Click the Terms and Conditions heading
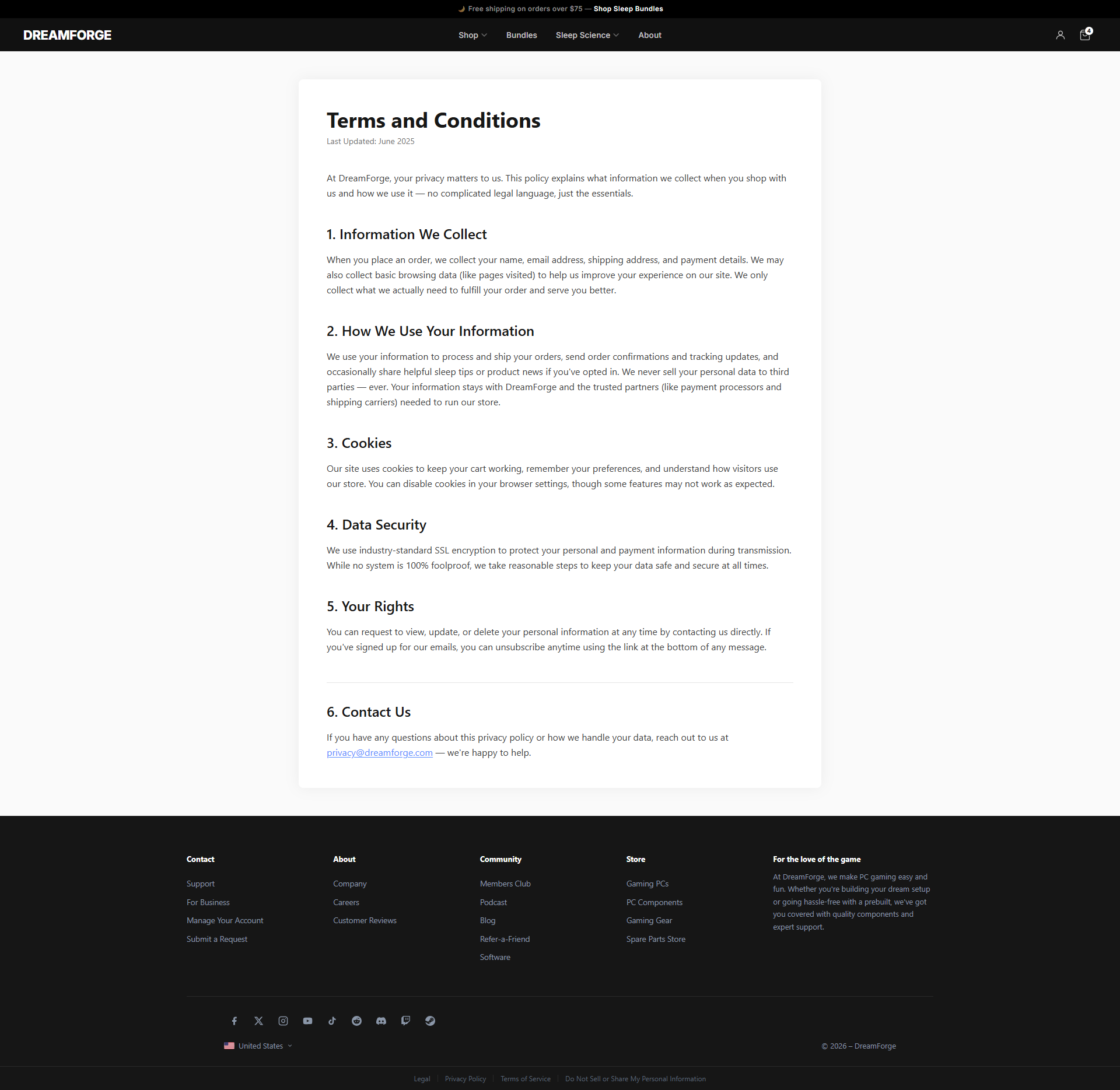The image size is (1120, 1090). (x=433, y=121)
